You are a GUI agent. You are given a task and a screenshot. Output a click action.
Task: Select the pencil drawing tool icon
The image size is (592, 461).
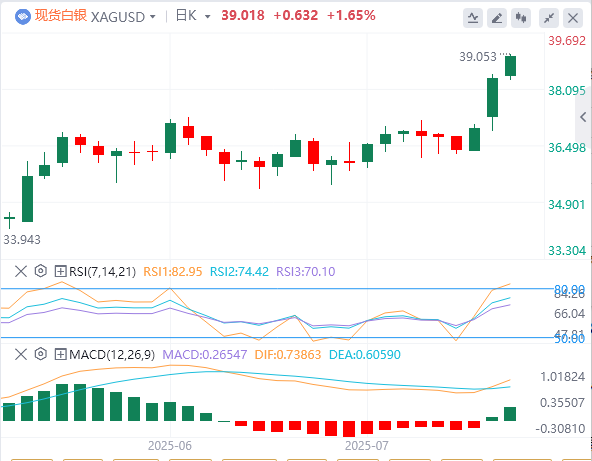tap(497, 18)
